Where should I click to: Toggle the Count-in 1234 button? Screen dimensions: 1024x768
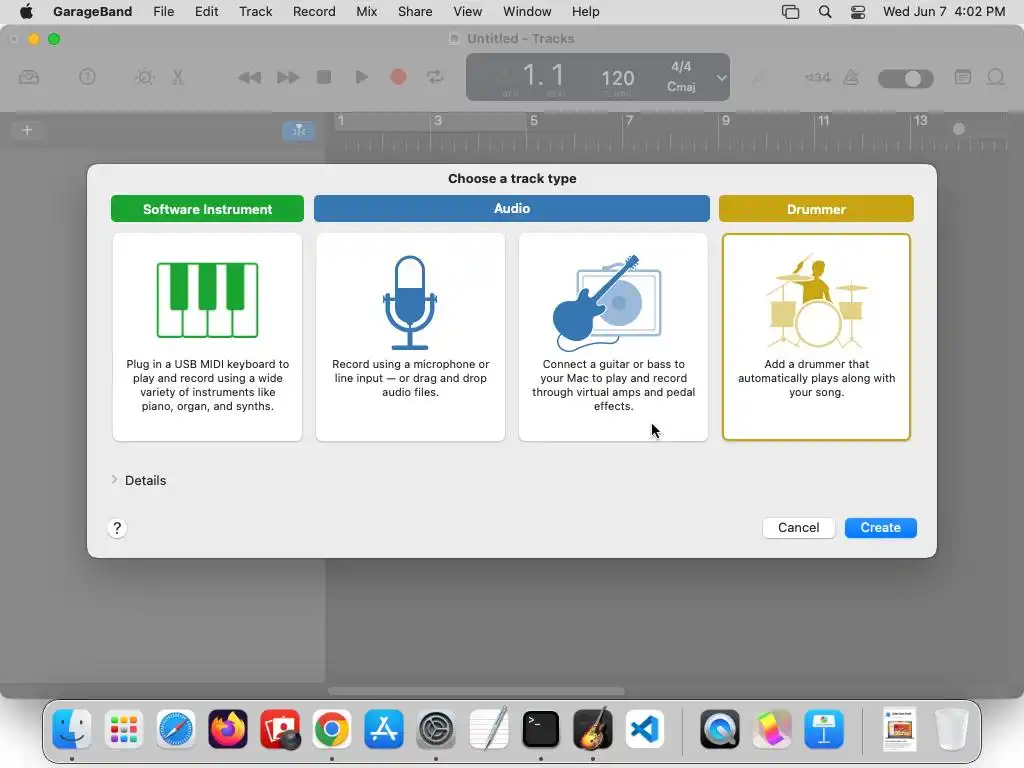point(818,78)
